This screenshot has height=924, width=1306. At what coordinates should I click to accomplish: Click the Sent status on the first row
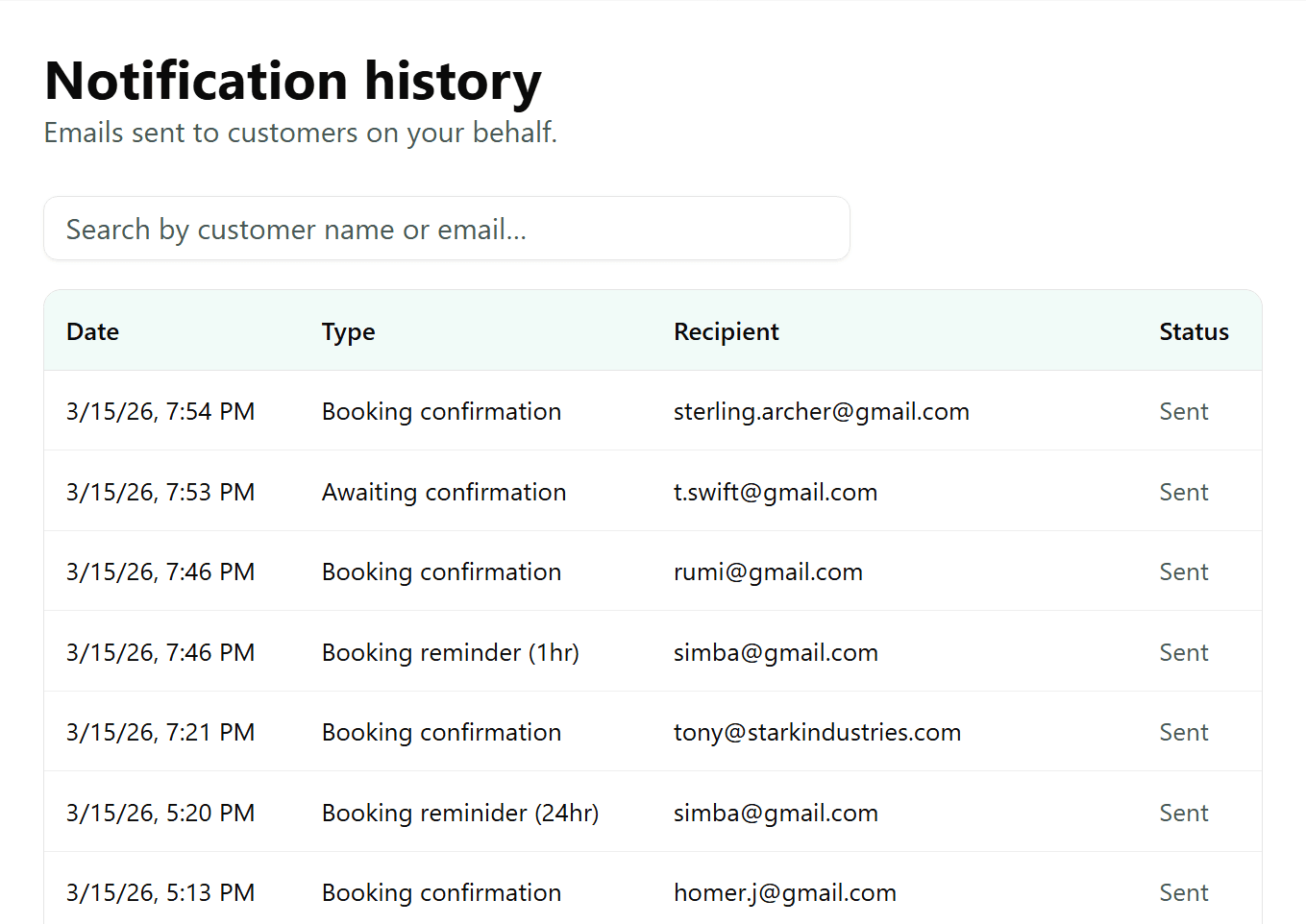1183,411
